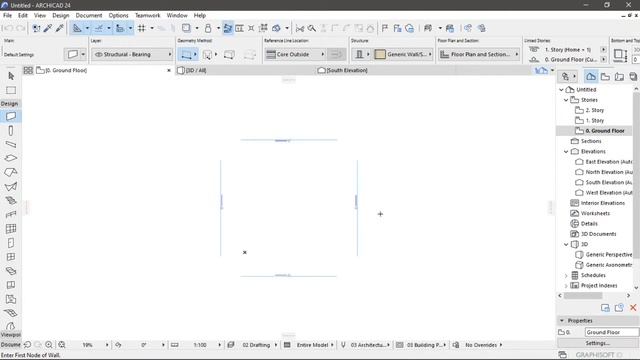Image resolution: width=640 pixels, height=360 pixels.
Task: Select the Column tool in toolbox
Action: pos(11,131)
